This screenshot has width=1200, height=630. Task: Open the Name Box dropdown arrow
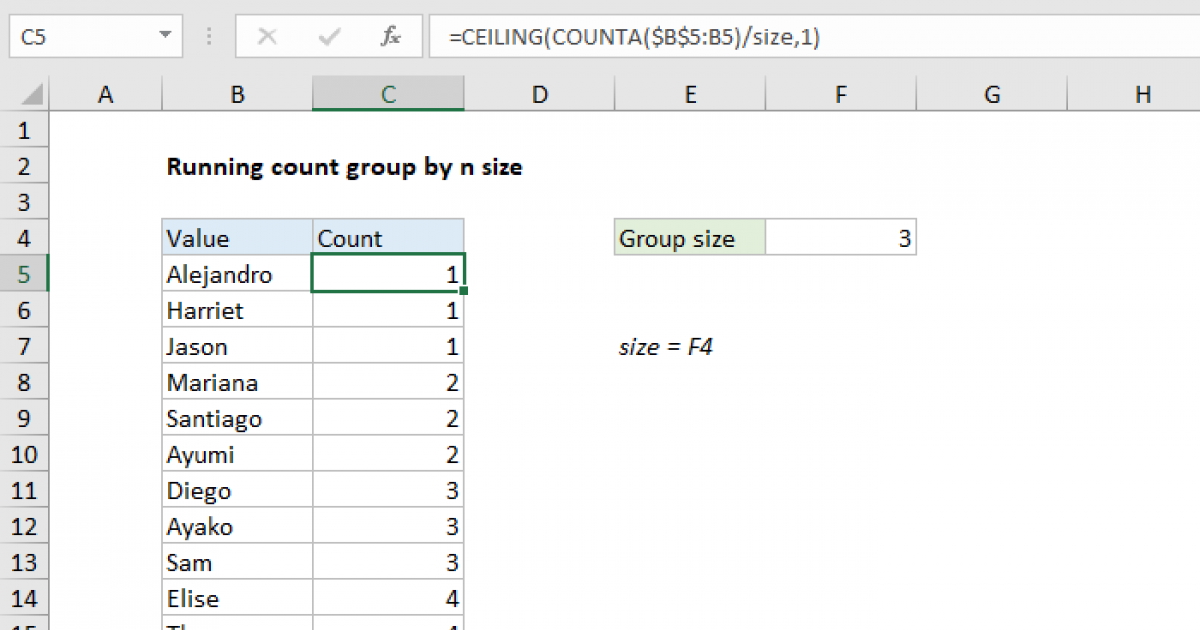[x=166, y=36]
